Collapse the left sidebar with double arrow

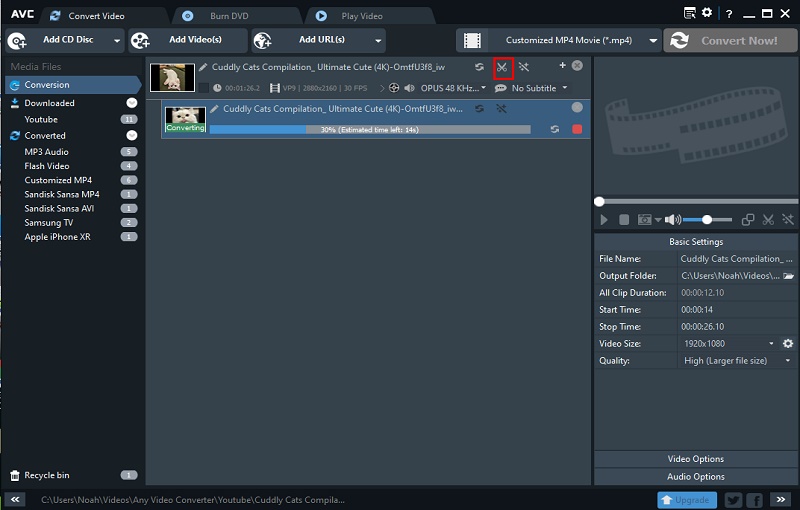[15, 499]
